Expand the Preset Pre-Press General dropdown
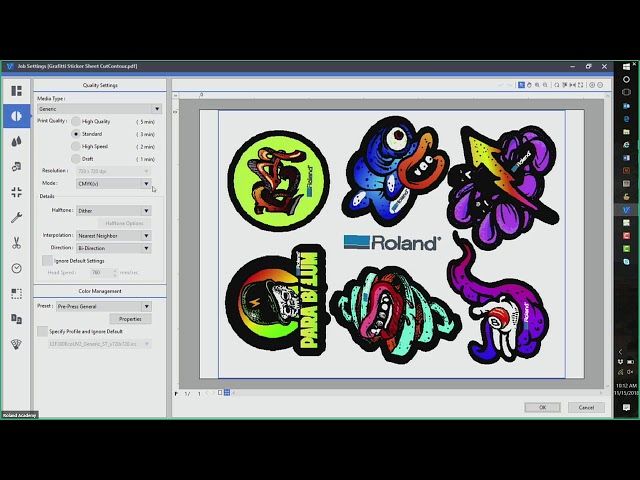The height and width of the screenshot is (480, 640). (104, 306)
